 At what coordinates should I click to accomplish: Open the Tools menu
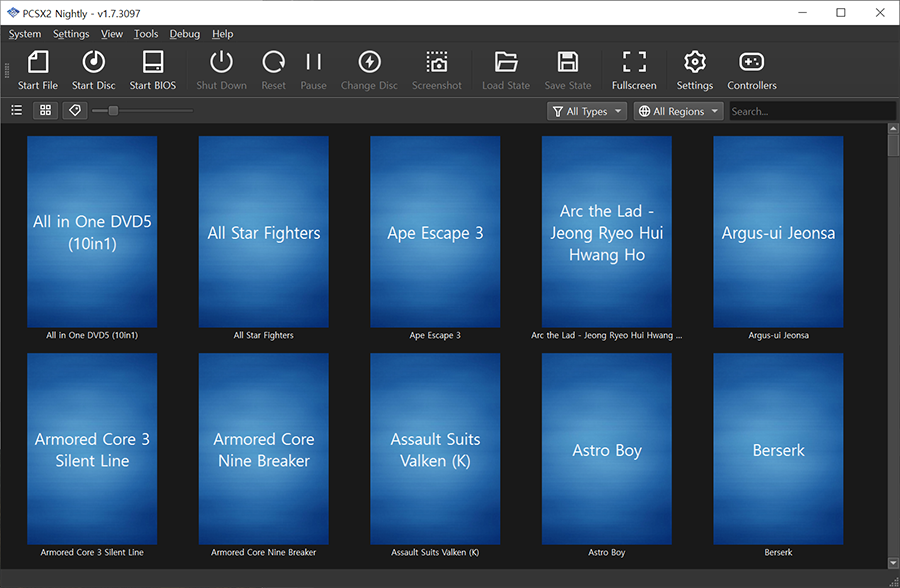146,34
